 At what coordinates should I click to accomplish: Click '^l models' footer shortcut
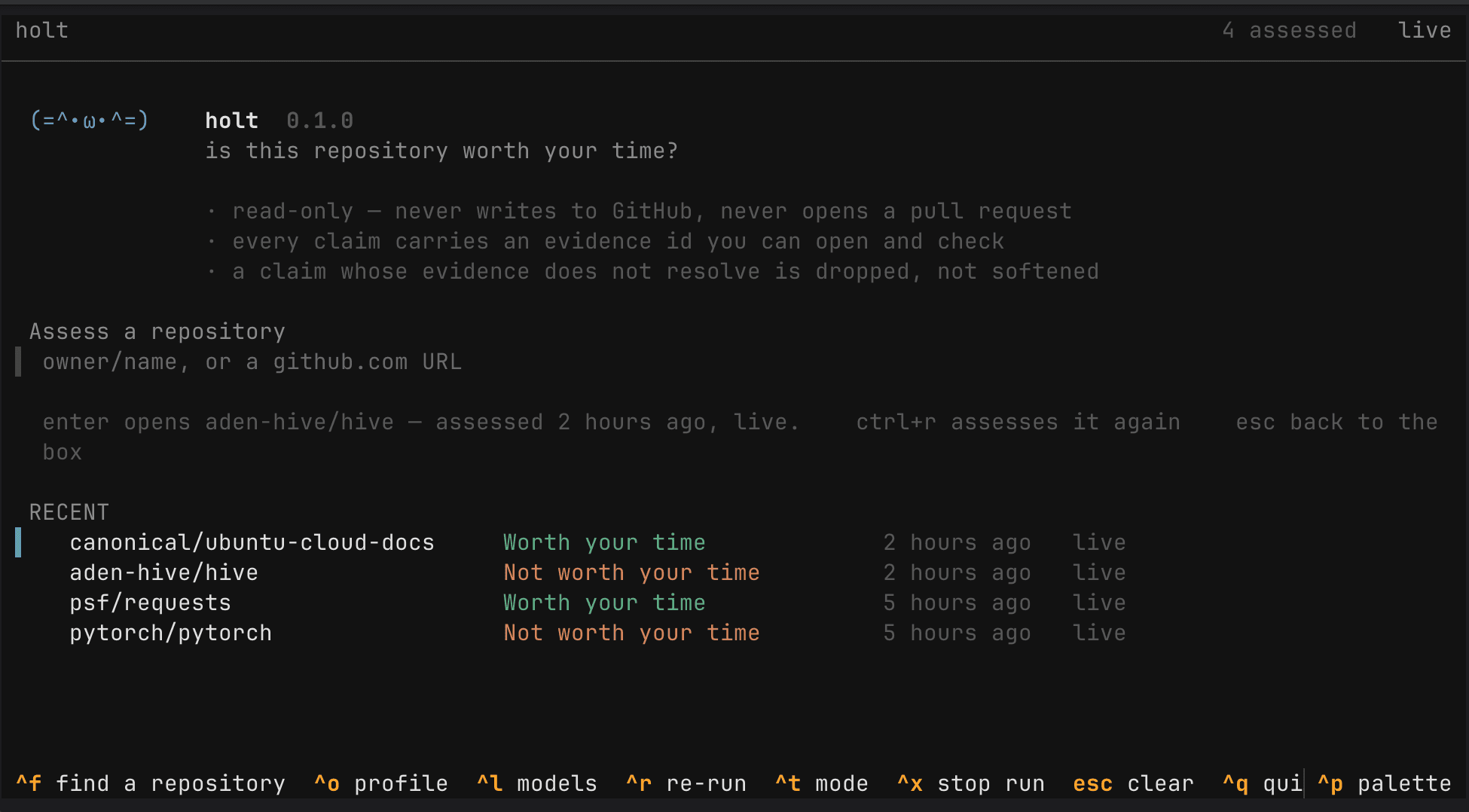537,784
